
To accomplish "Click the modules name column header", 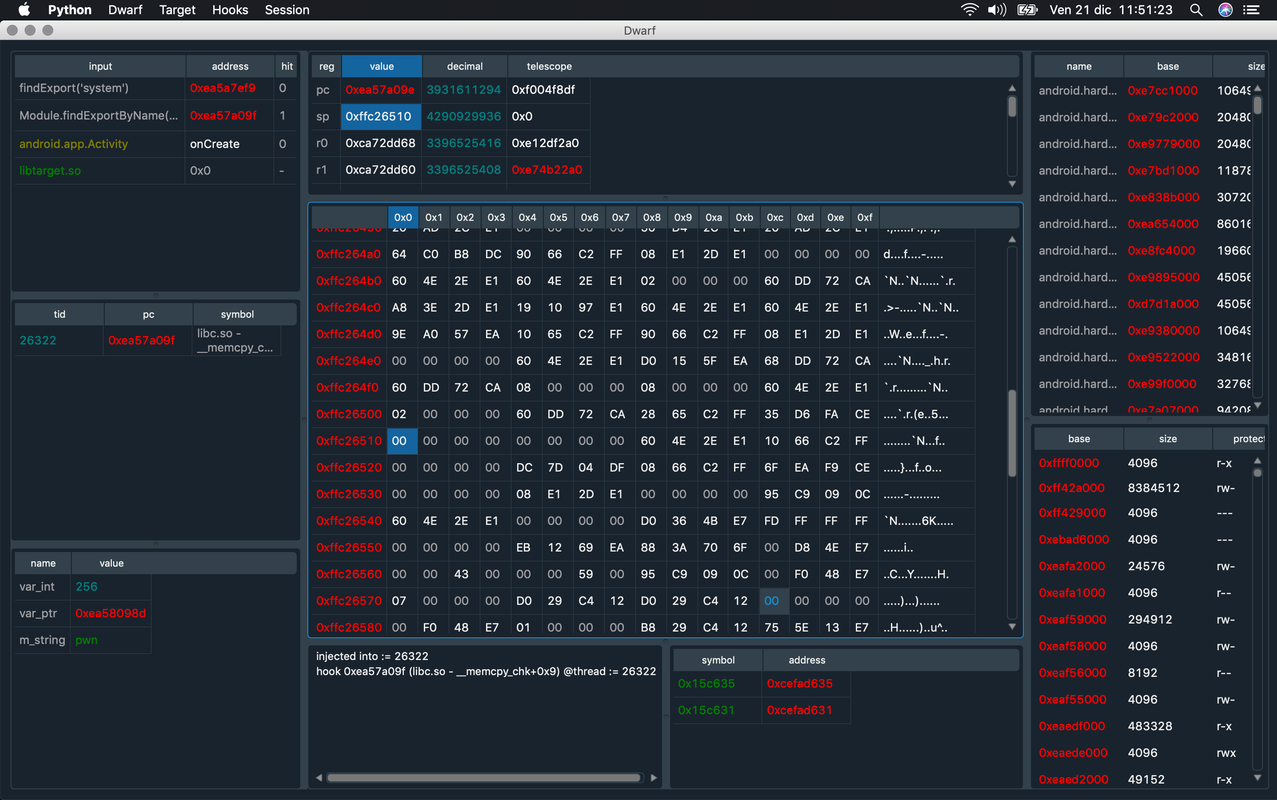I will (1079, 66).
